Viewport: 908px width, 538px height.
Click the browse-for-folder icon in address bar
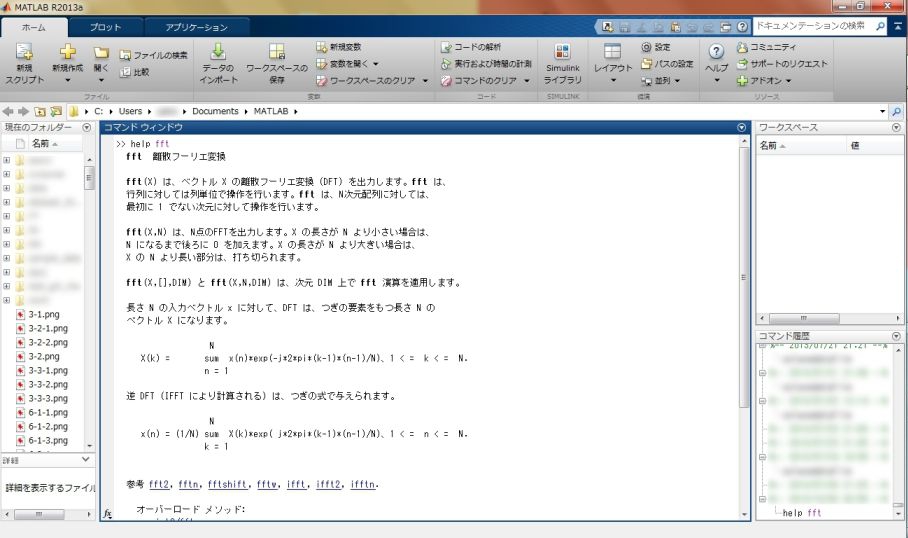[56, 111]
